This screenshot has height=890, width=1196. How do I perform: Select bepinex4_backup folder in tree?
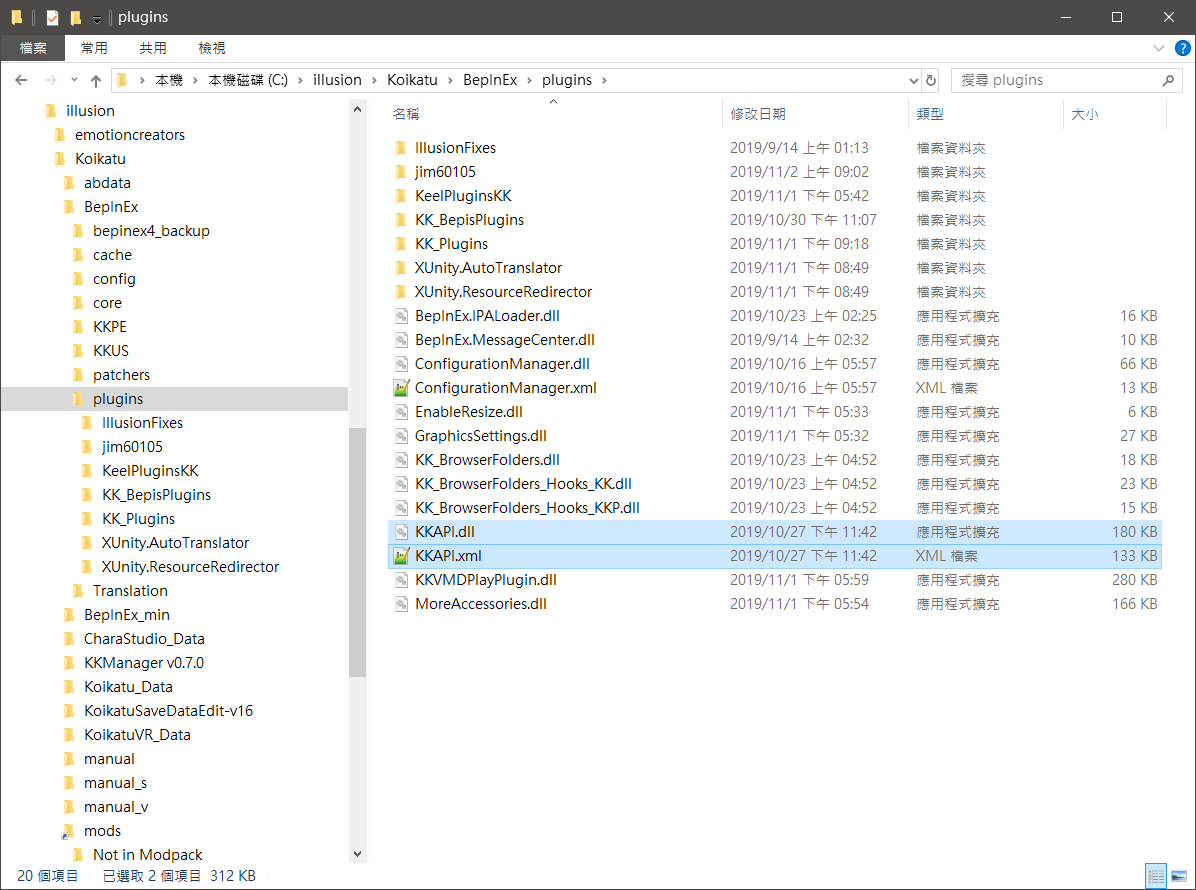point(151,231)
